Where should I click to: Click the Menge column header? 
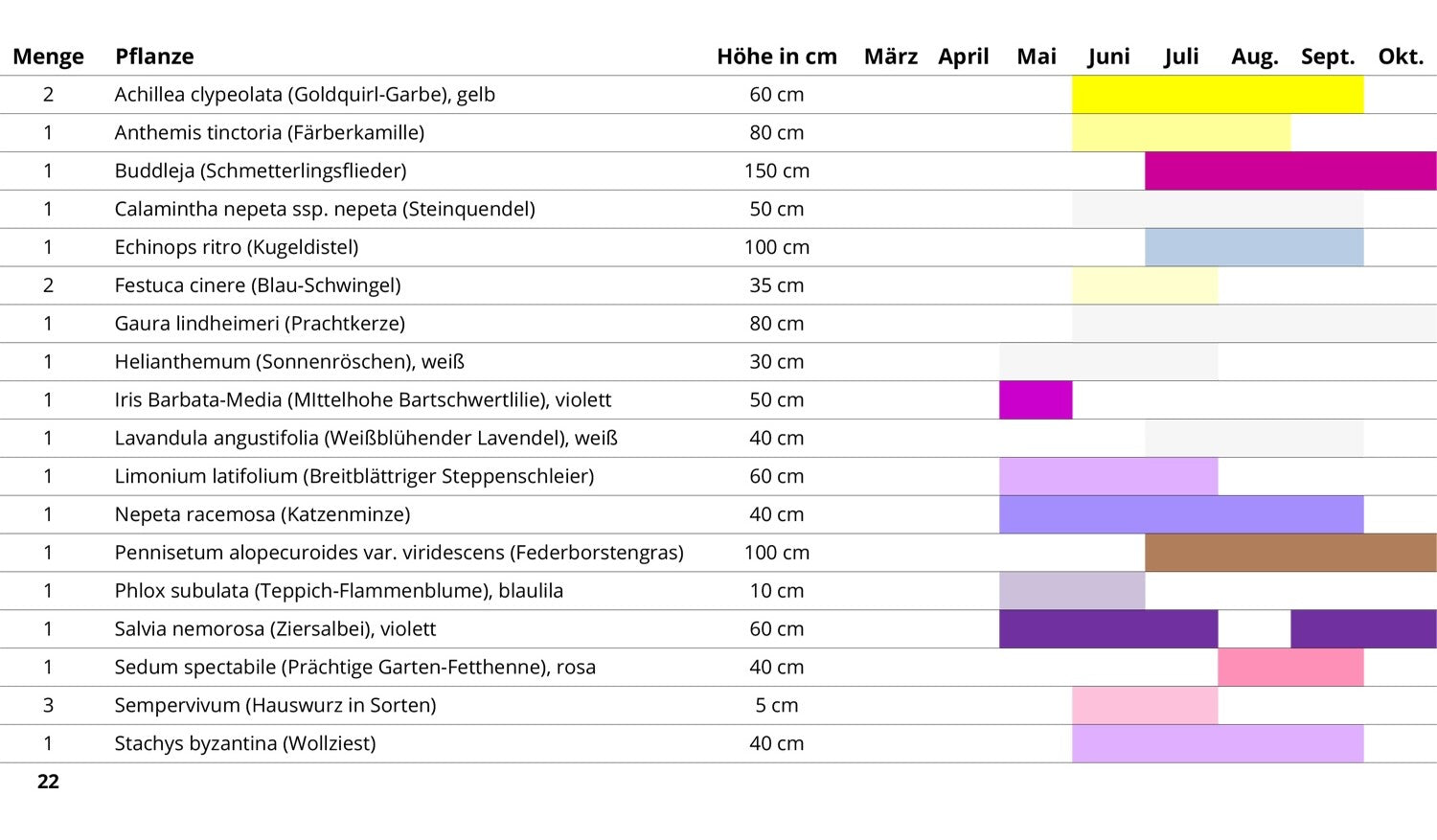point(48,57)
